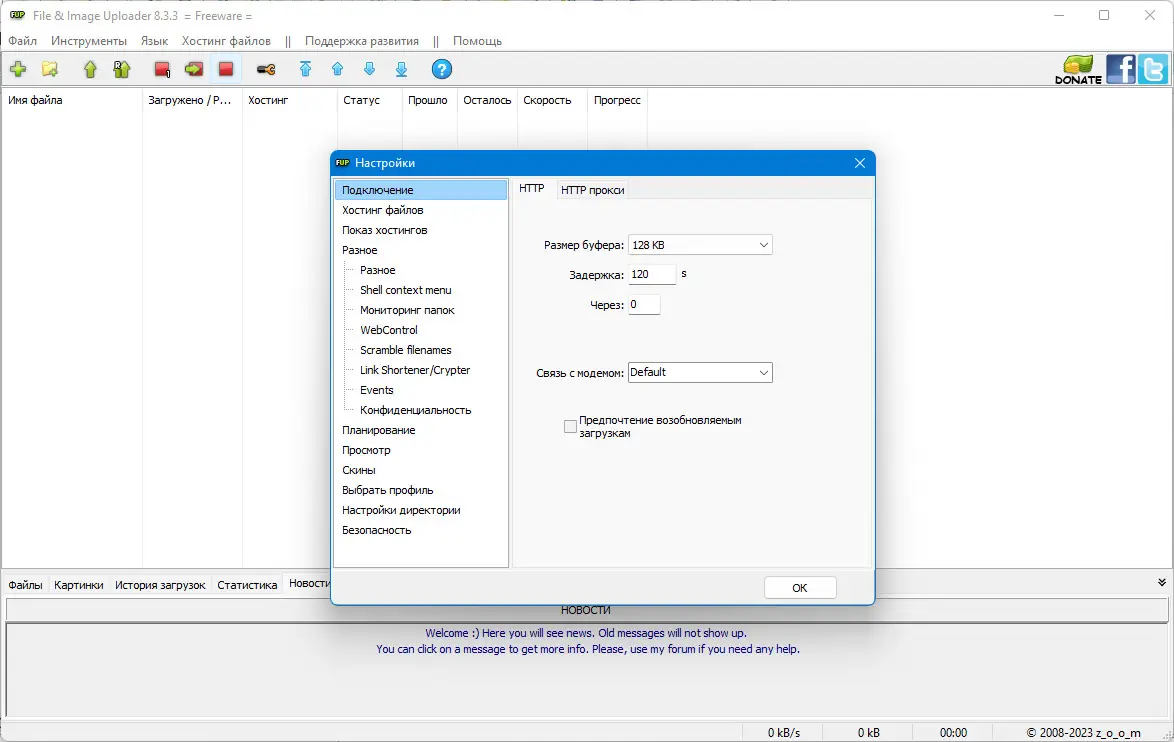Select Конфиденциальность settings item
1174x742 pixels.
pos(416,410)
